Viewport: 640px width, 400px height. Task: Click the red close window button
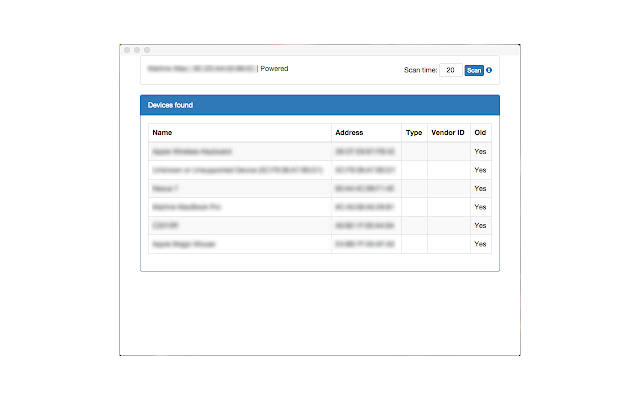click(127, 50)
